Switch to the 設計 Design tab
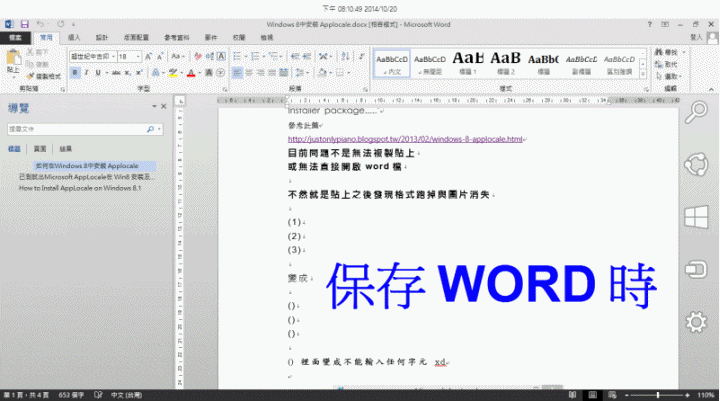 (101, 38)
